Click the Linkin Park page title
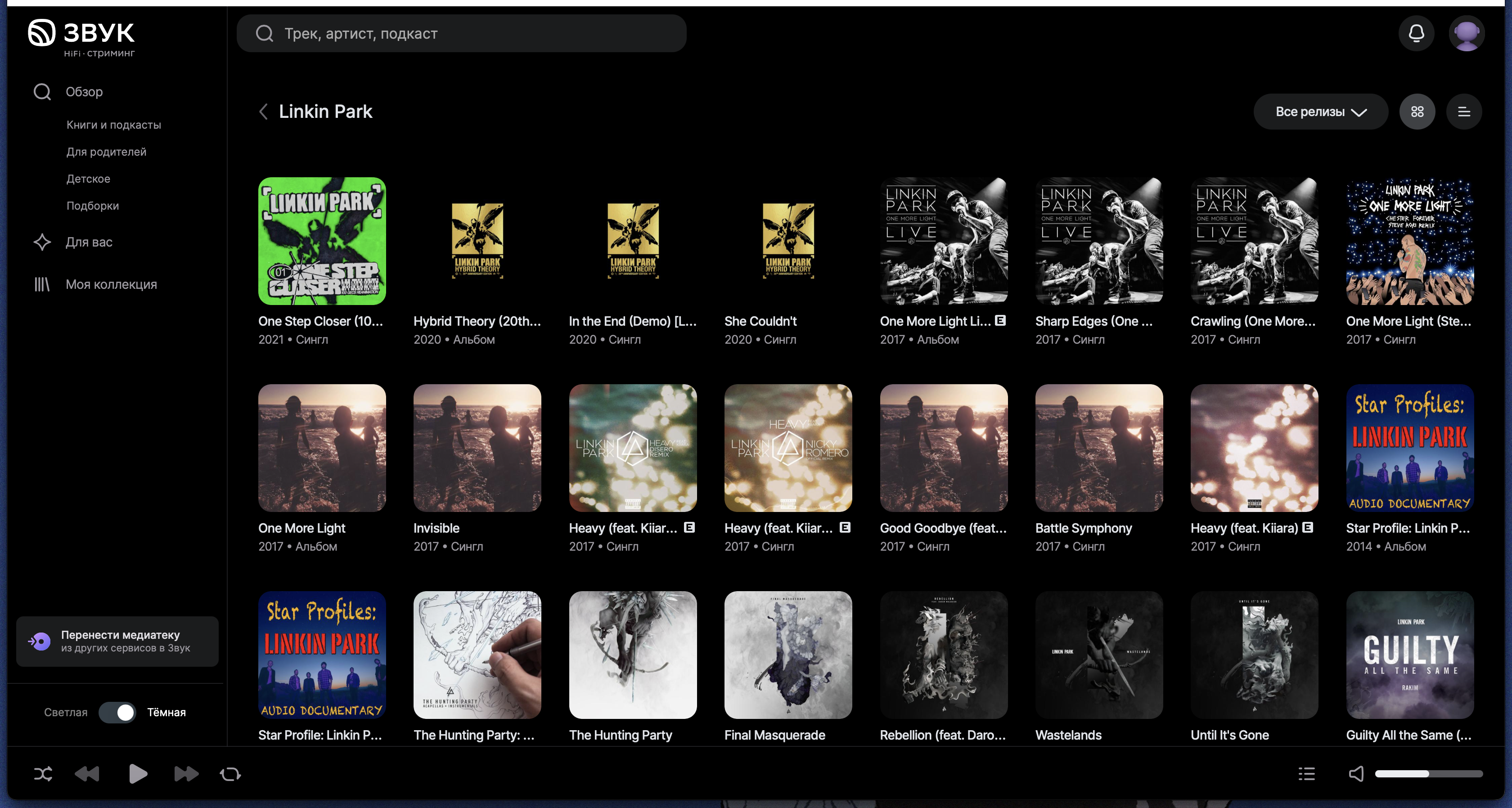 pos(325,112)
